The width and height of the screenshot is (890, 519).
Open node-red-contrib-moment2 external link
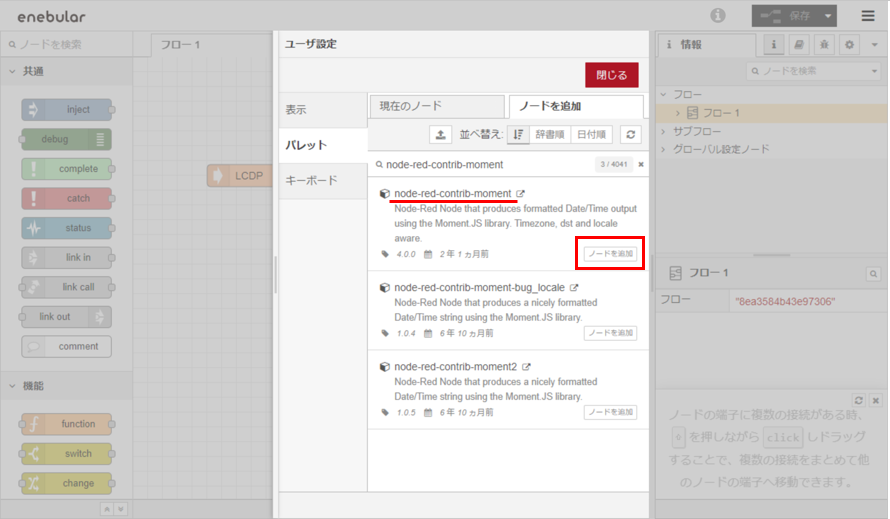click(526, 367)
